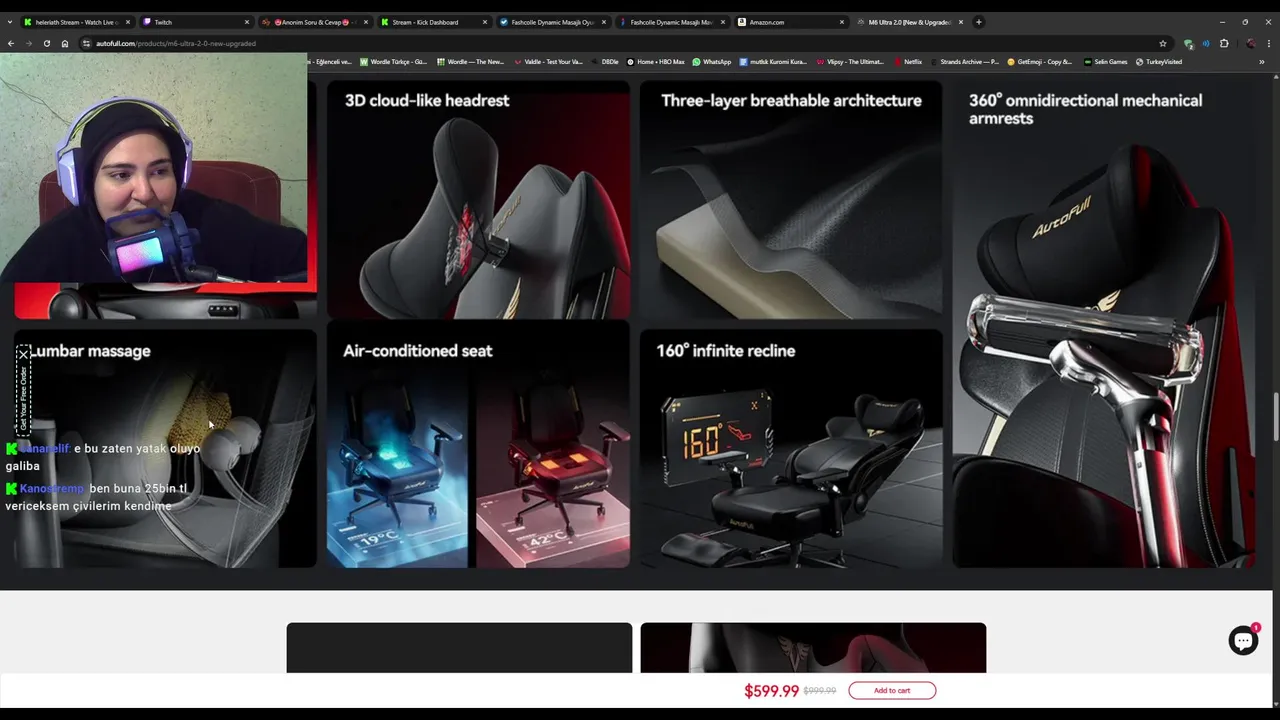Open the Netflix bookmark
This screenshot has height=720, width=1280.
[x=908, y=62]
